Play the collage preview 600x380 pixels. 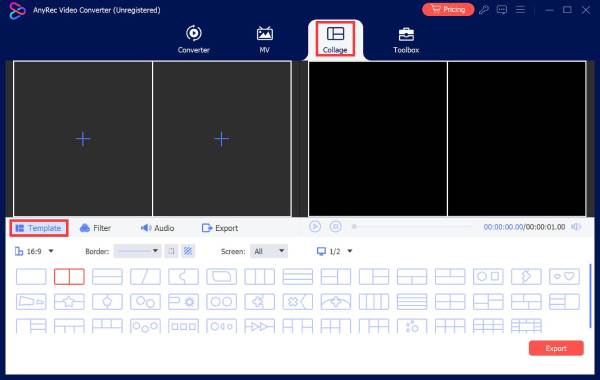pyautogui.click(x=315, y=227)
